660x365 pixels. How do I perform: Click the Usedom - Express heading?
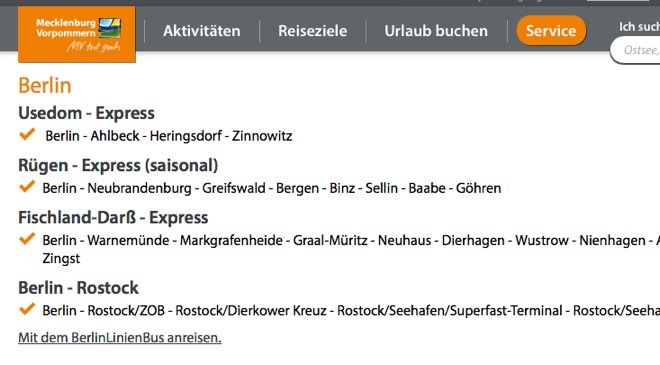pyautogui.click(x=86, y=113)
